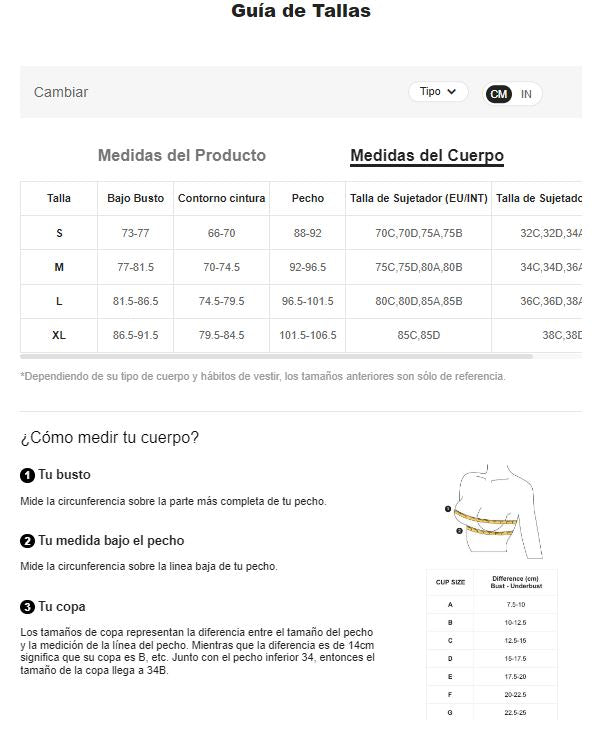Click the bust measurement illustration

click(493, 511)
